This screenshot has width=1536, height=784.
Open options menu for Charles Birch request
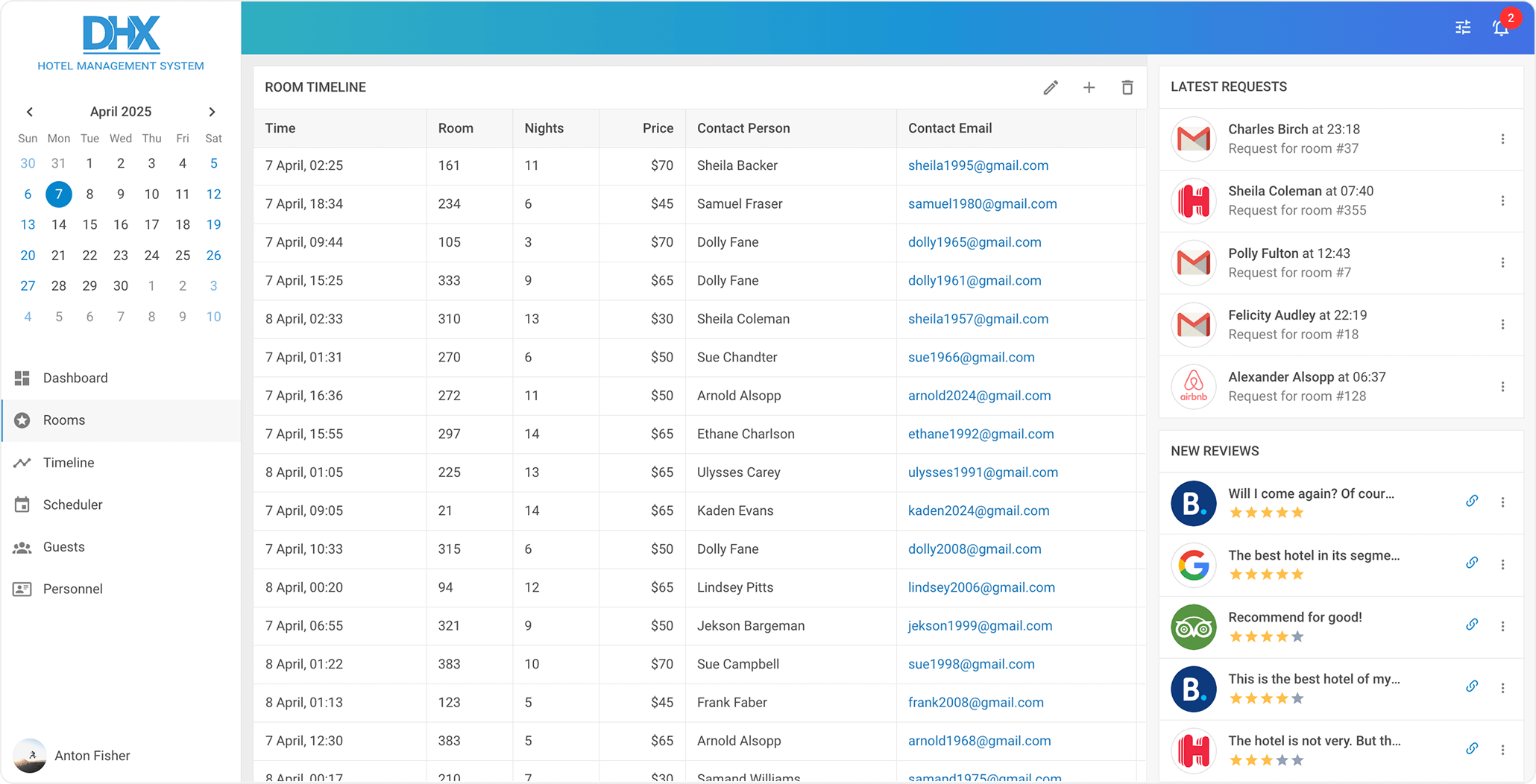pyautogui.click(x=1502, y=139)
